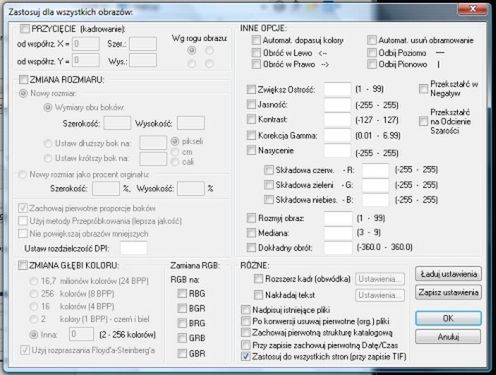Enable ZMIANA GŁĘBI KOLORU checkbox

[23, 265]
